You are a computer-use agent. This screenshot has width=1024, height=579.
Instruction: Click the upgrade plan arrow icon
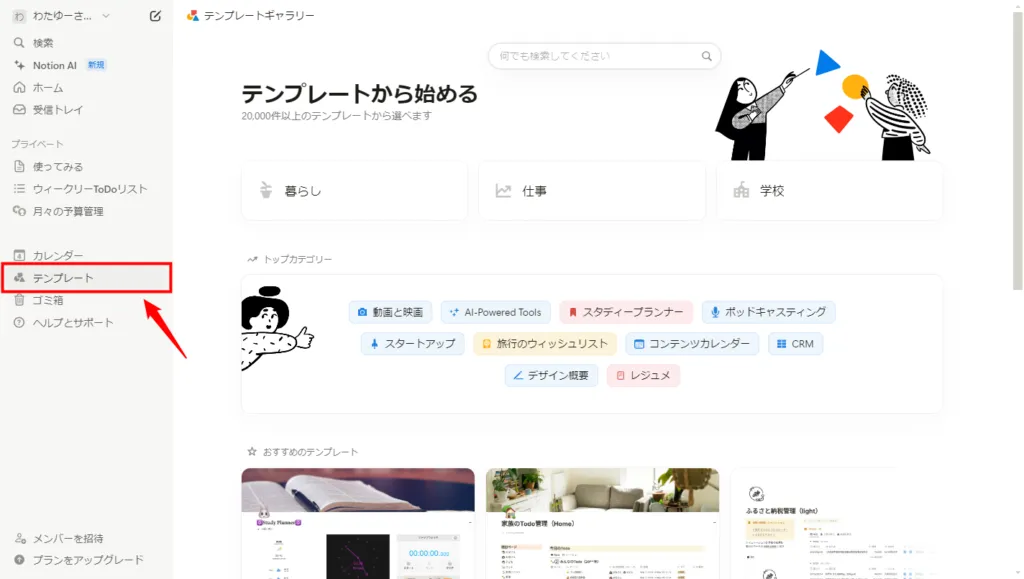coord(20,560)
